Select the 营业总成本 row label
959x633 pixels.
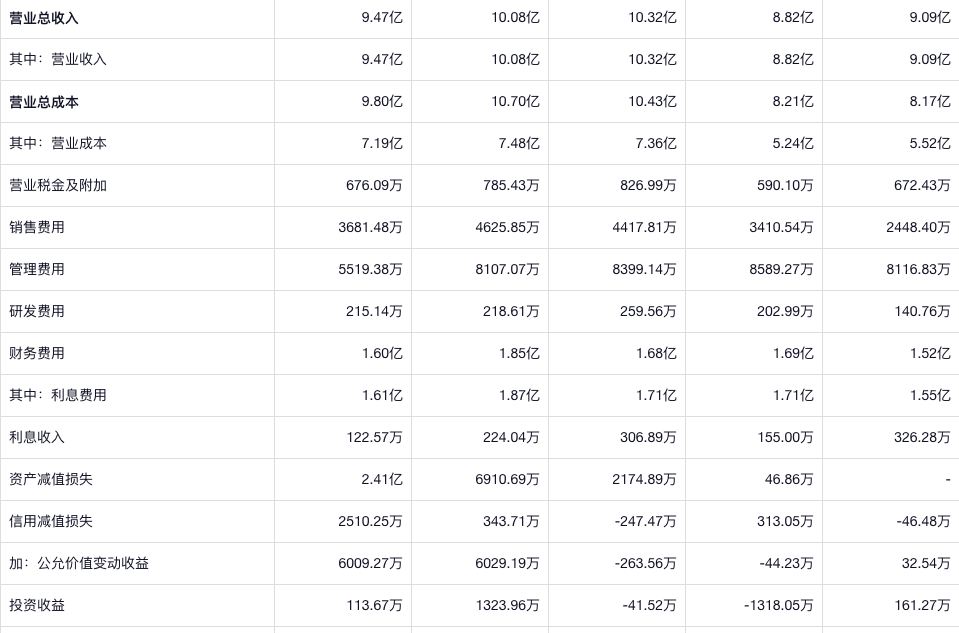pyautogui.click(x=44, y=101)
